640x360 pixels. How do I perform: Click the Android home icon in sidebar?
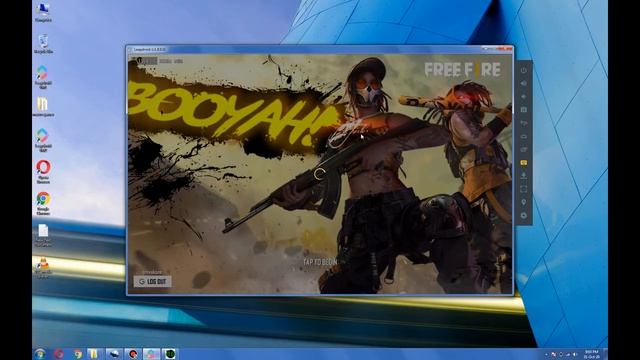[x=524, y=136]
